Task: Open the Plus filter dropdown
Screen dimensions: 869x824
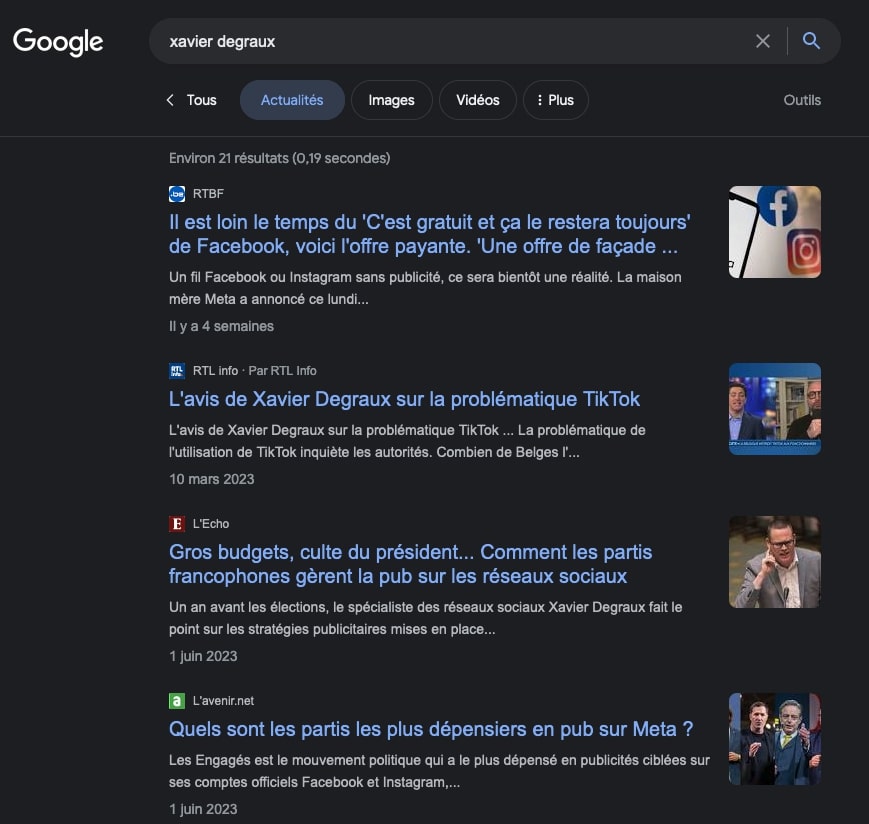Action: [555, 100]
